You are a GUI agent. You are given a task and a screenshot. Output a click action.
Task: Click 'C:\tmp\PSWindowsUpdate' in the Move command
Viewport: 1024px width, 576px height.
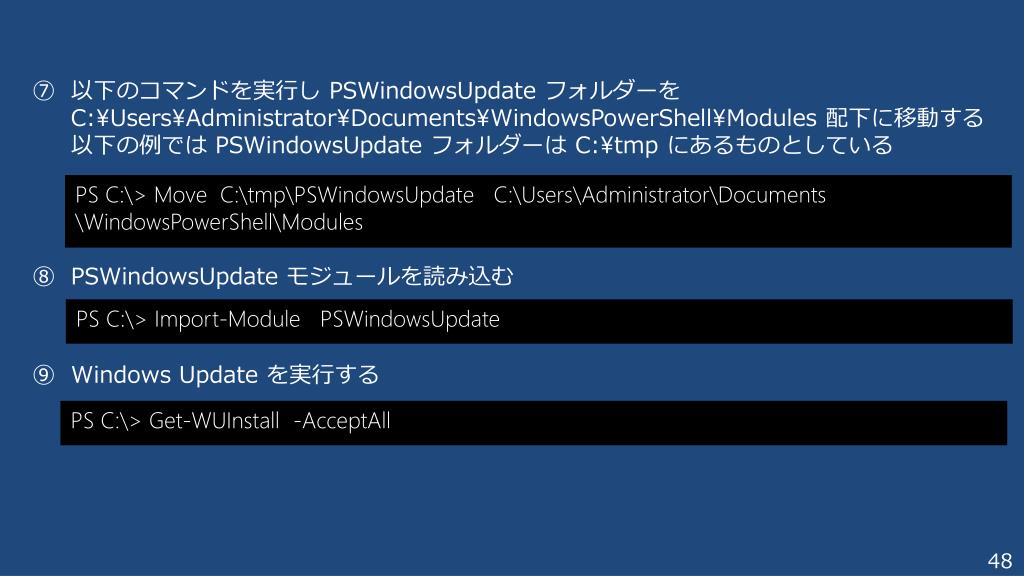pos(347,195)
